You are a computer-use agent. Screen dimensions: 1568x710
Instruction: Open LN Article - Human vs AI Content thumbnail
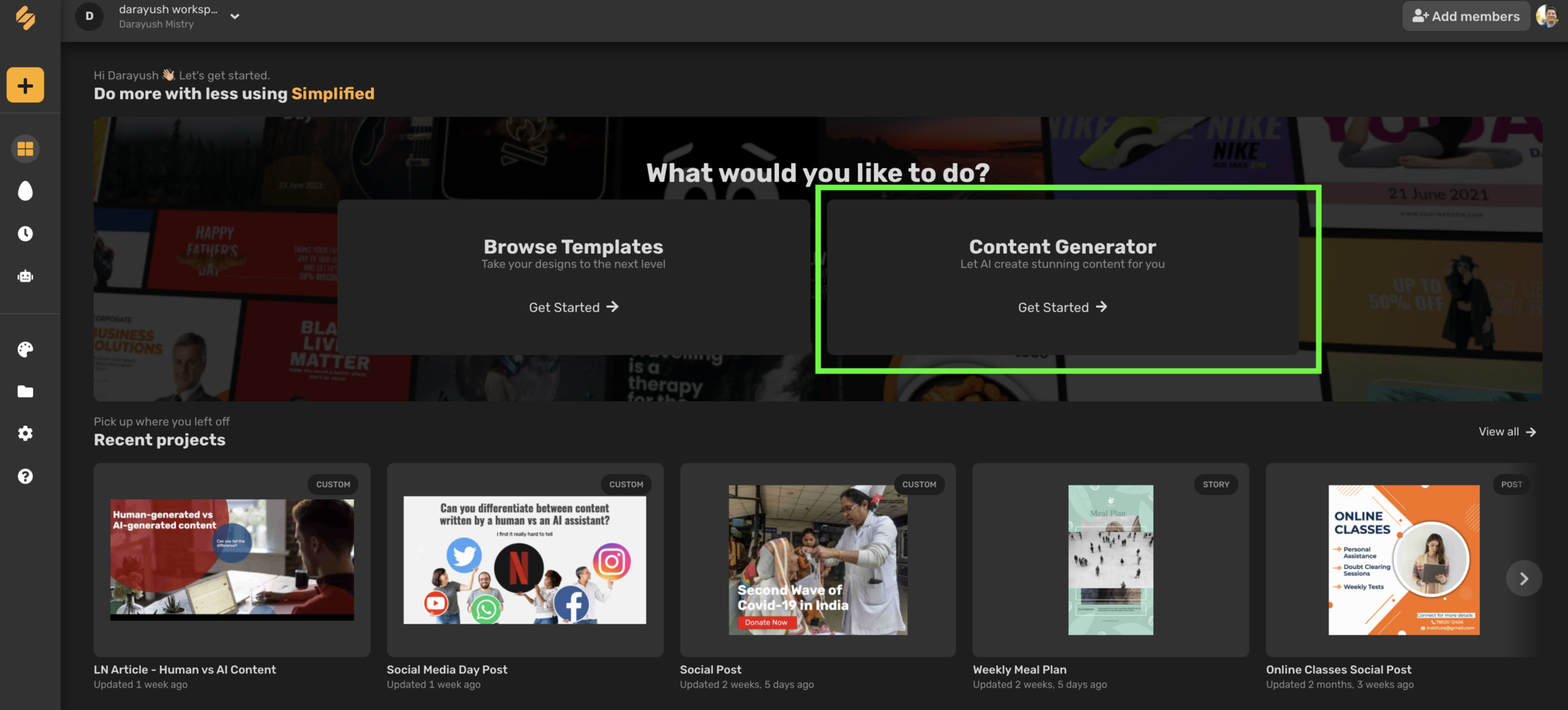[x=232, y=560]
